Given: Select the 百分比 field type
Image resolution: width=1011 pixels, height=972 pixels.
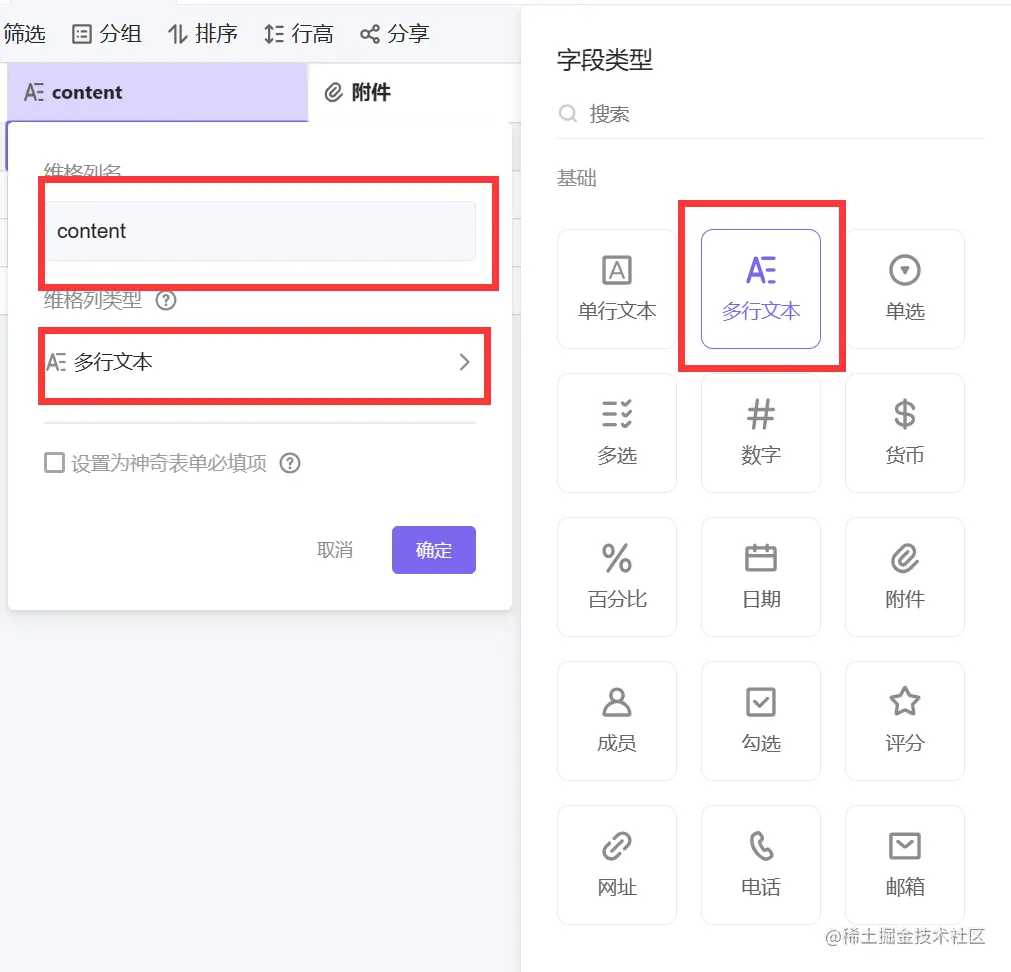Looking at the screenshot, I should pos(616,577).
